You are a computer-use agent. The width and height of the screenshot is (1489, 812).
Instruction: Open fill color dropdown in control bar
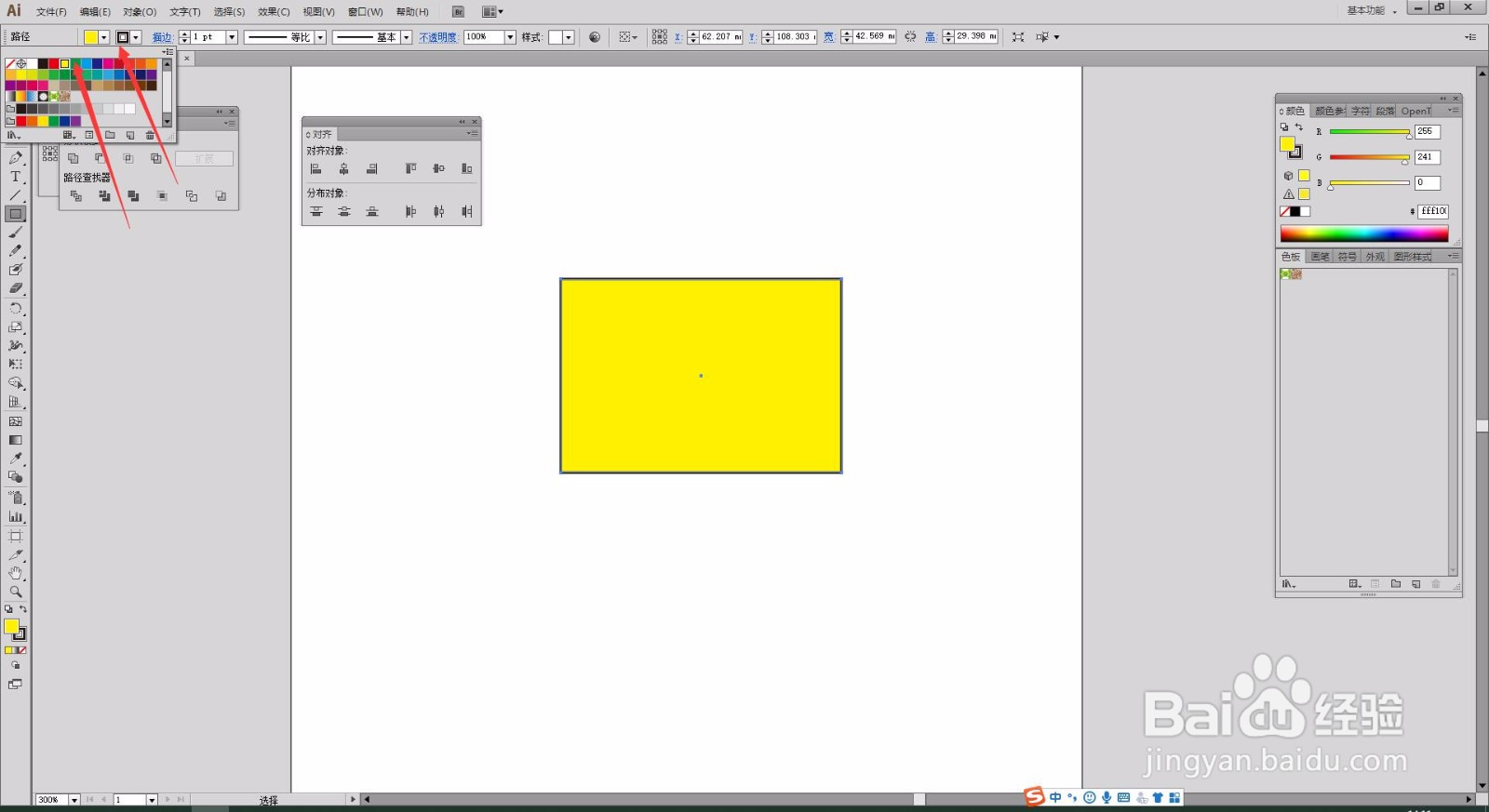pos(104,37)
